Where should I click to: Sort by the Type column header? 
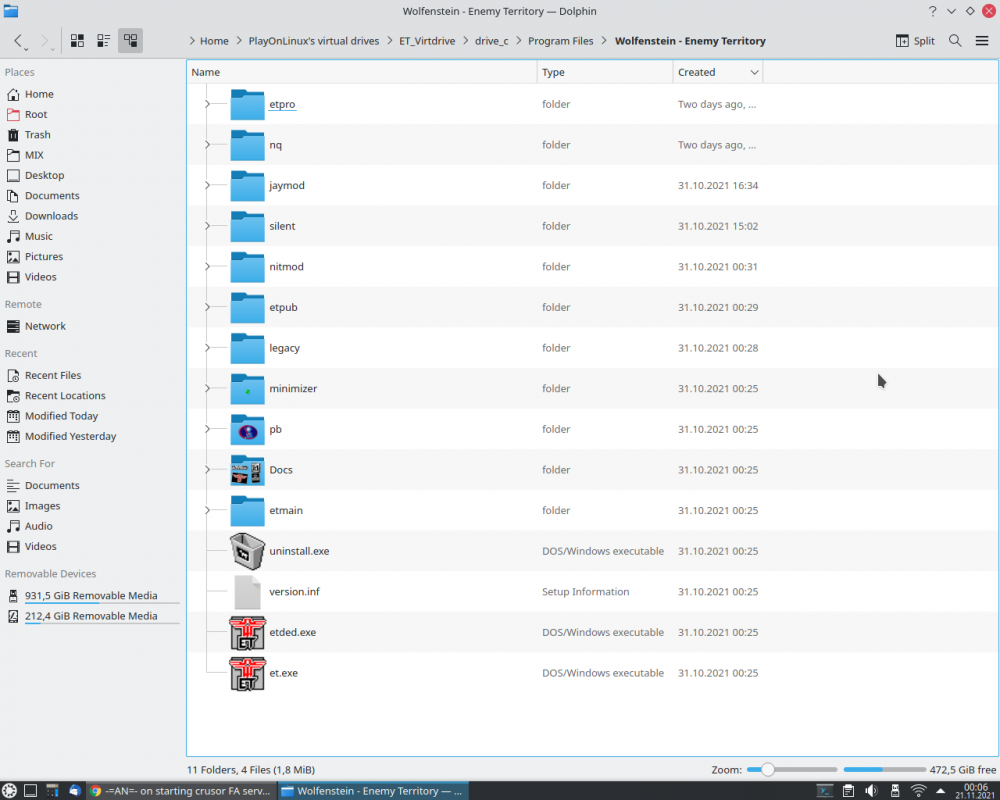[605, 72]
